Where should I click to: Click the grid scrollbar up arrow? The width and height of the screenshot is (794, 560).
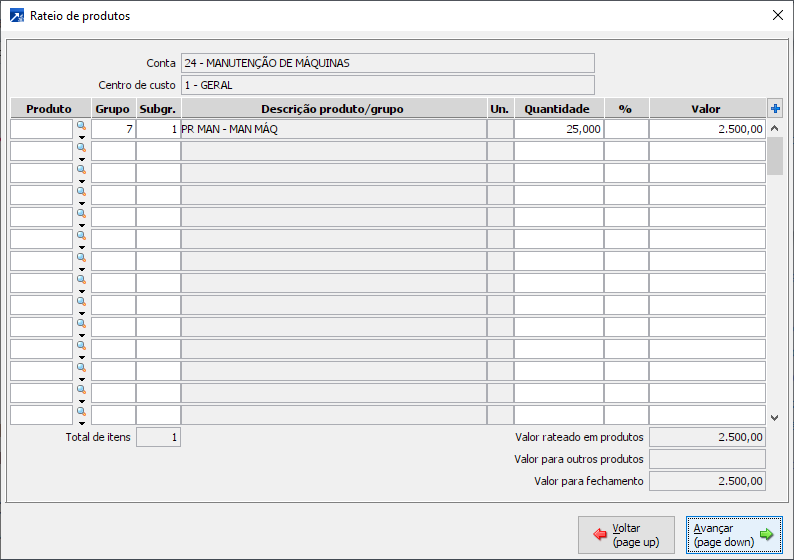click(774, 128)
